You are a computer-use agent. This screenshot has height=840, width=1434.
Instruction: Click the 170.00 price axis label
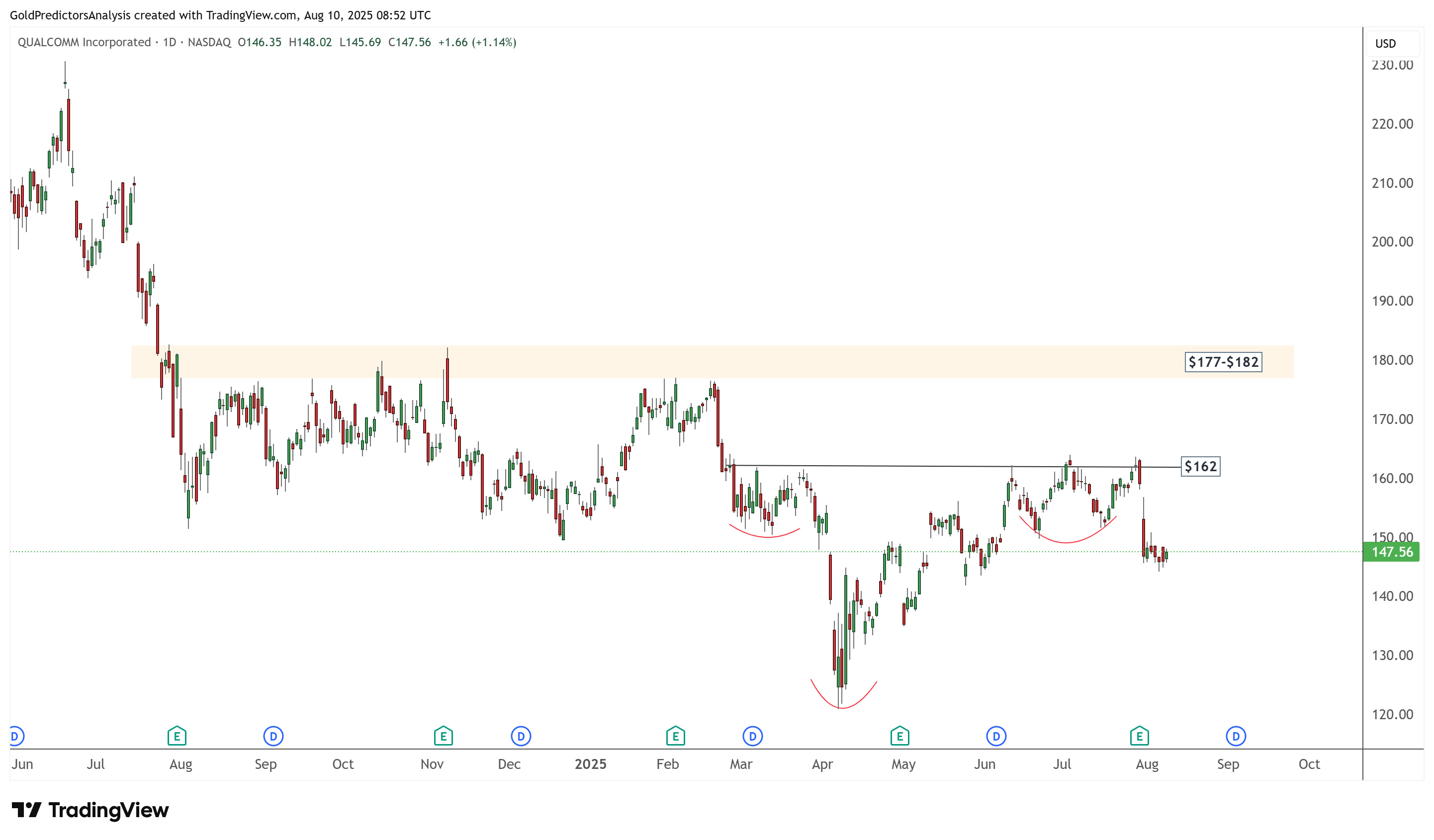[x=1392, y=419]
